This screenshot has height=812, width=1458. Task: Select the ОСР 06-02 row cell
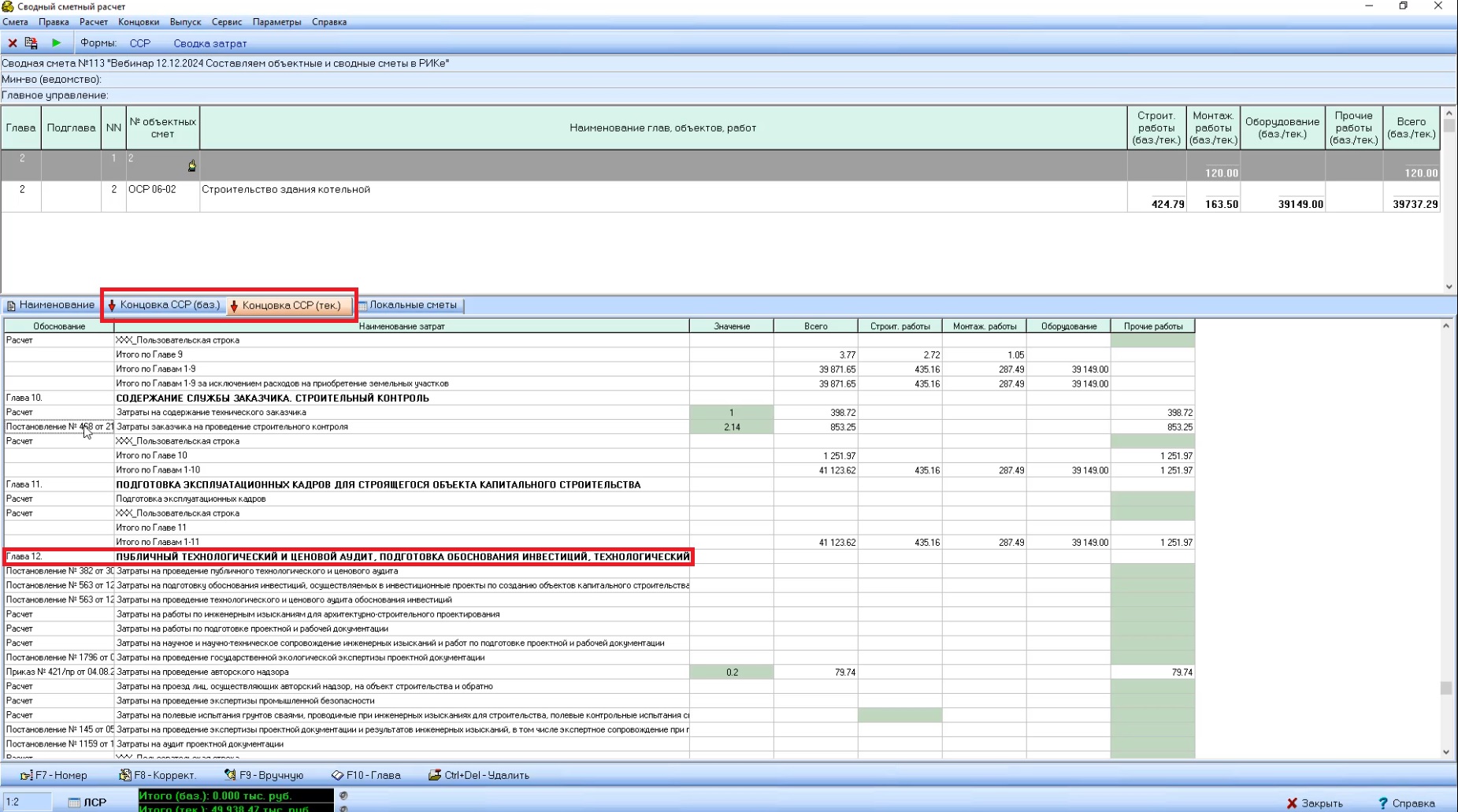163,196
